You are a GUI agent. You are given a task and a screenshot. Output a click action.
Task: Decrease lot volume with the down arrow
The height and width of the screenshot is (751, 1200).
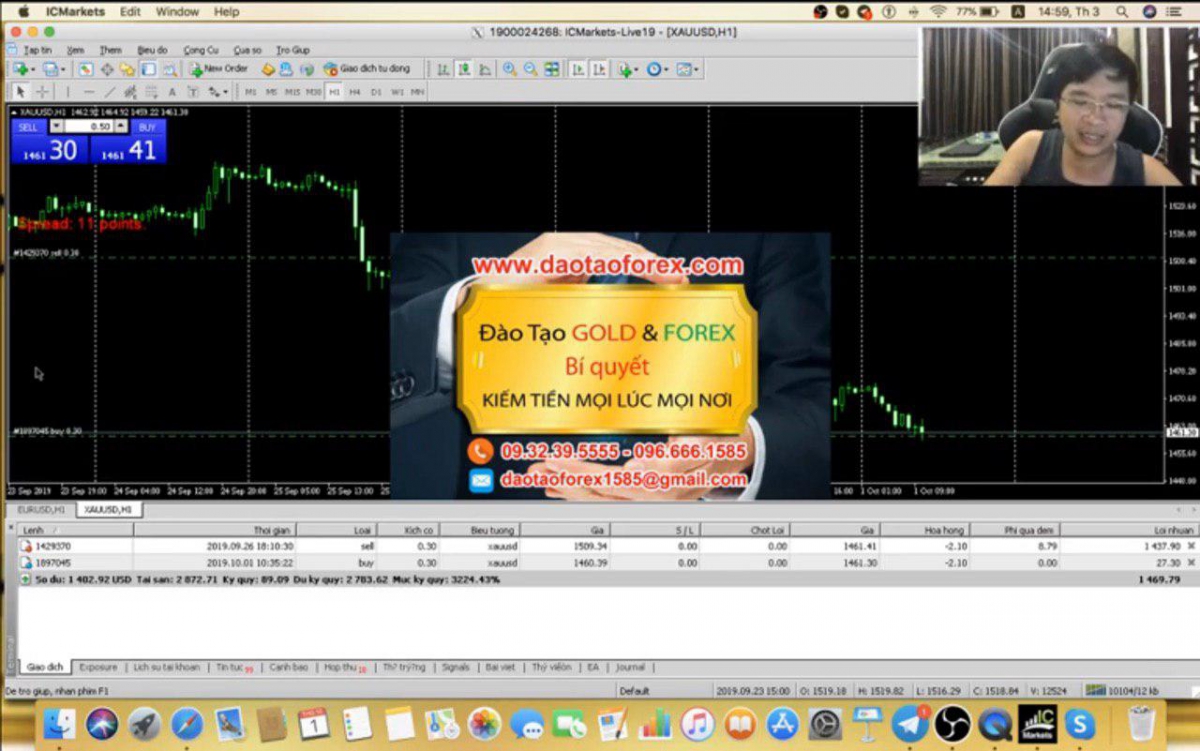click(x=56, y=127)
